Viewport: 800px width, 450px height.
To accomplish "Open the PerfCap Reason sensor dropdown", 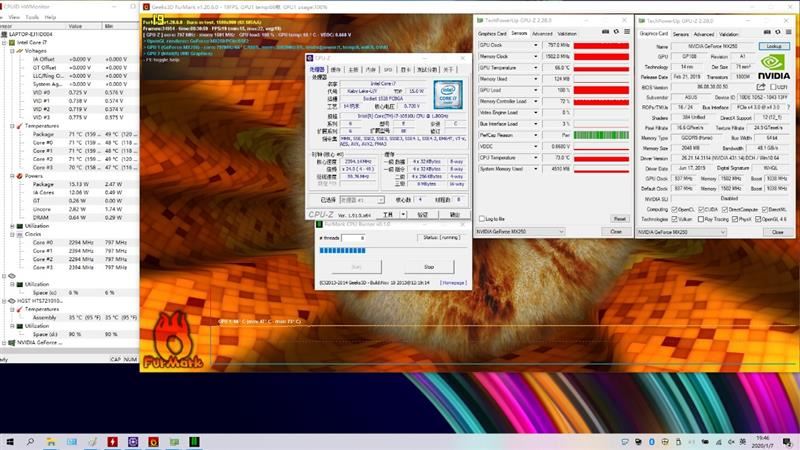I will [x=536, y=135].
